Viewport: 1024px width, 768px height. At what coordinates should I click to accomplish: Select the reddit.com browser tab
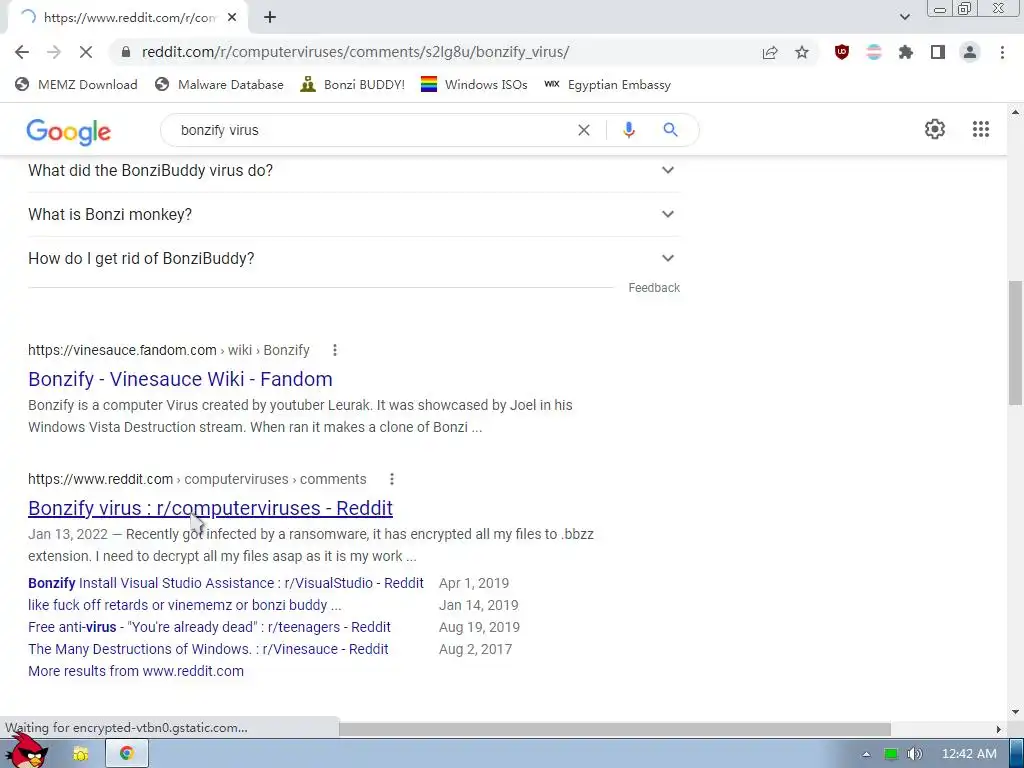[128, 18]
